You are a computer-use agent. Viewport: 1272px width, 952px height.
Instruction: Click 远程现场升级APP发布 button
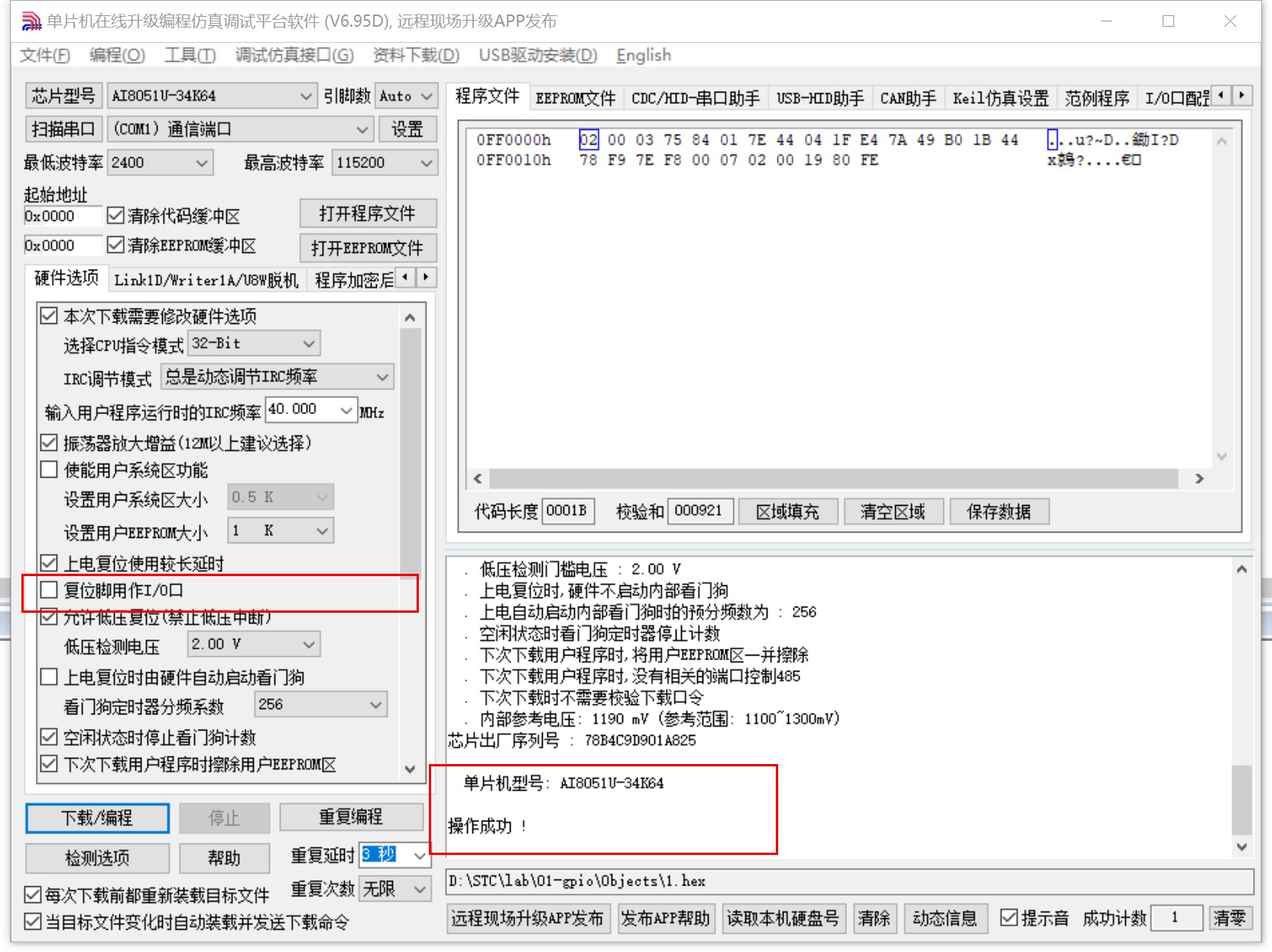pyautogui.click(x=527, y=918)
